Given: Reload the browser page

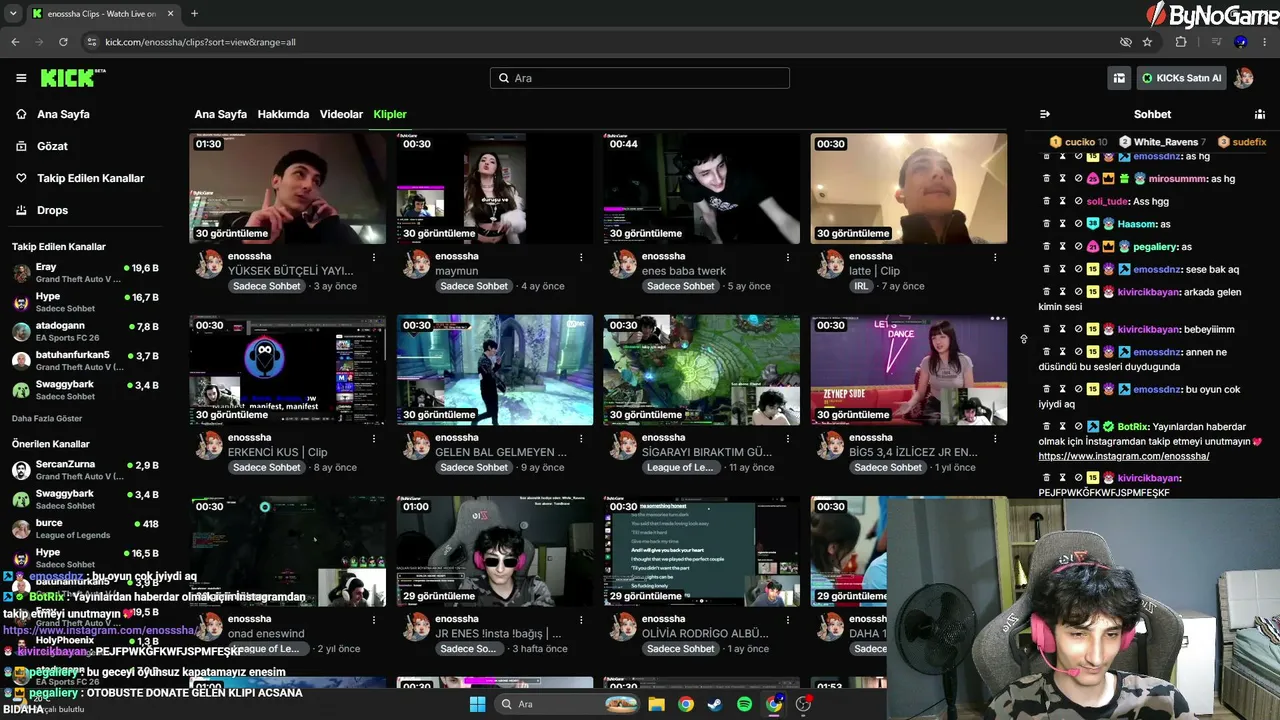Looking at the screenshot, I should (63, 42).
